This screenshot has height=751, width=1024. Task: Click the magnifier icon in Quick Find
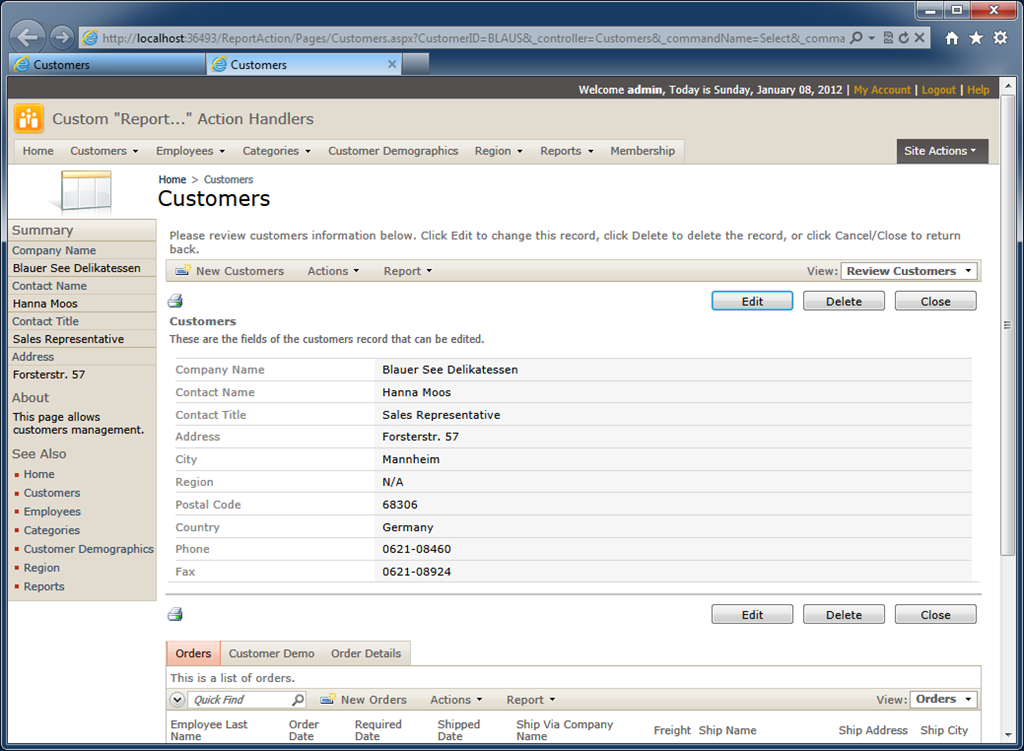tap(298, 699)
